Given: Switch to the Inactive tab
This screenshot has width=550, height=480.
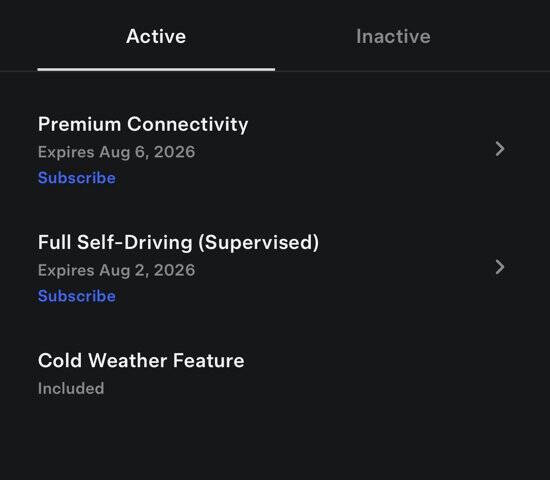Looking at the screenshot, I should click(393, 36).
